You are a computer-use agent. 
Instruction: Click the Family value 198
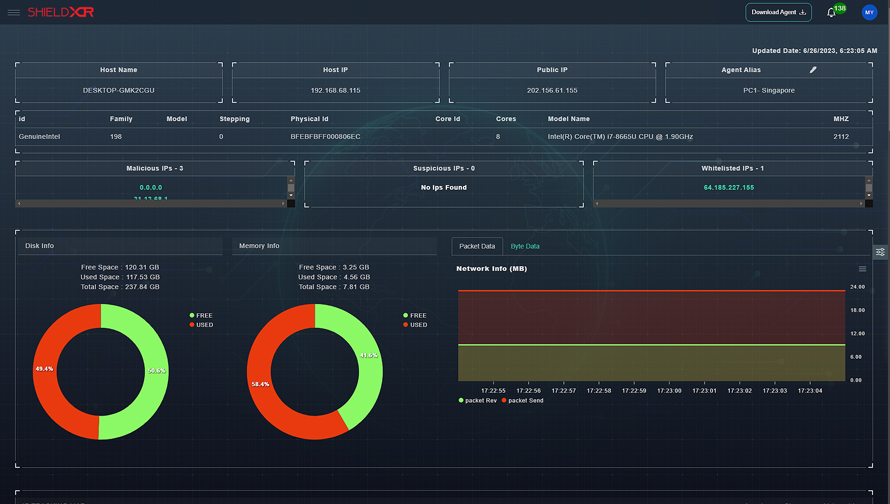tap(116, 137)
